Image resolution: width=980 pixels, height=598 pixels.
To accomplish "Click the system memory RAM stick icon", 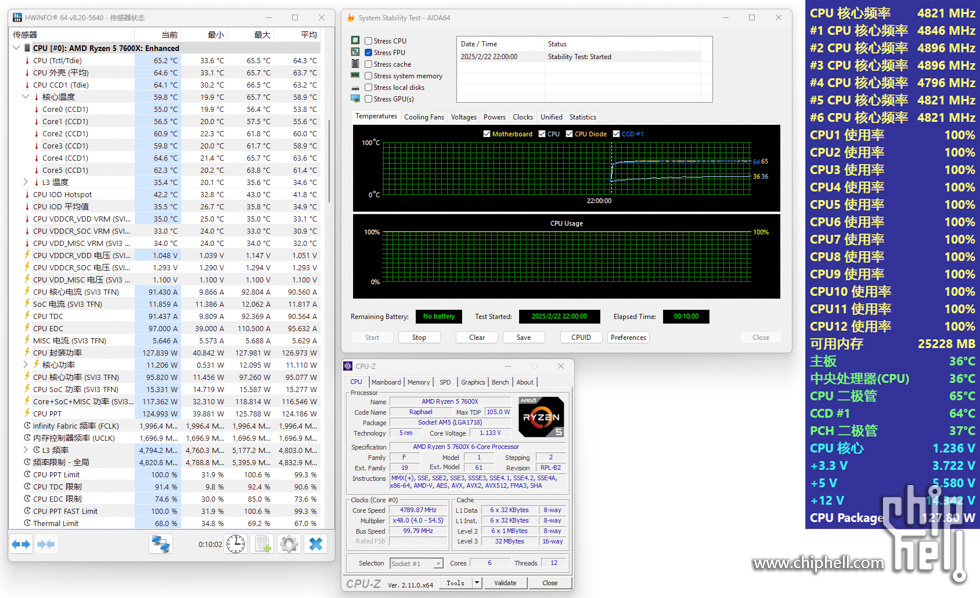I will point(355,76).
